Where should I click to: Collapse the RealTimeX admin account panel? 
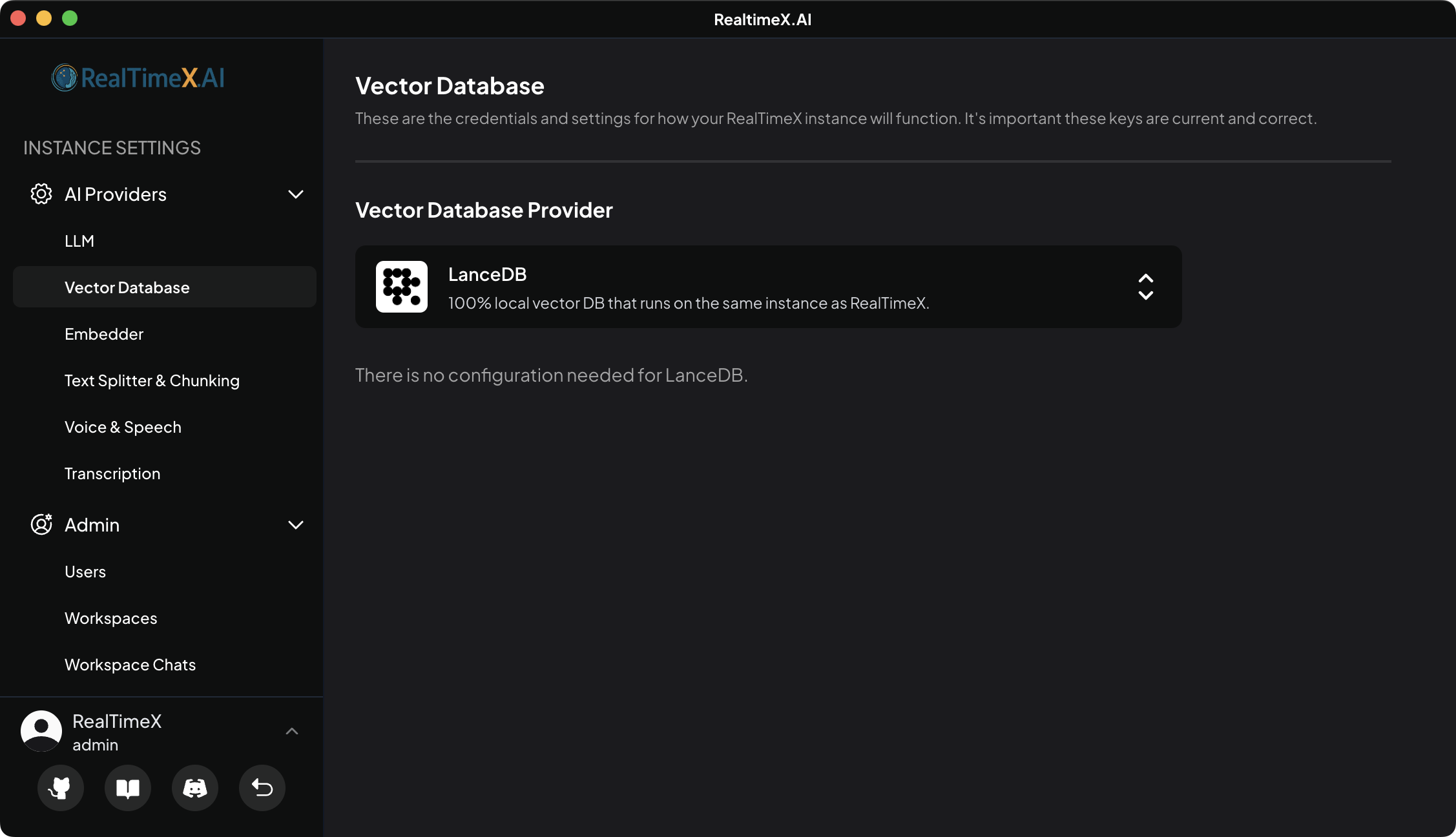coord(292,730)
